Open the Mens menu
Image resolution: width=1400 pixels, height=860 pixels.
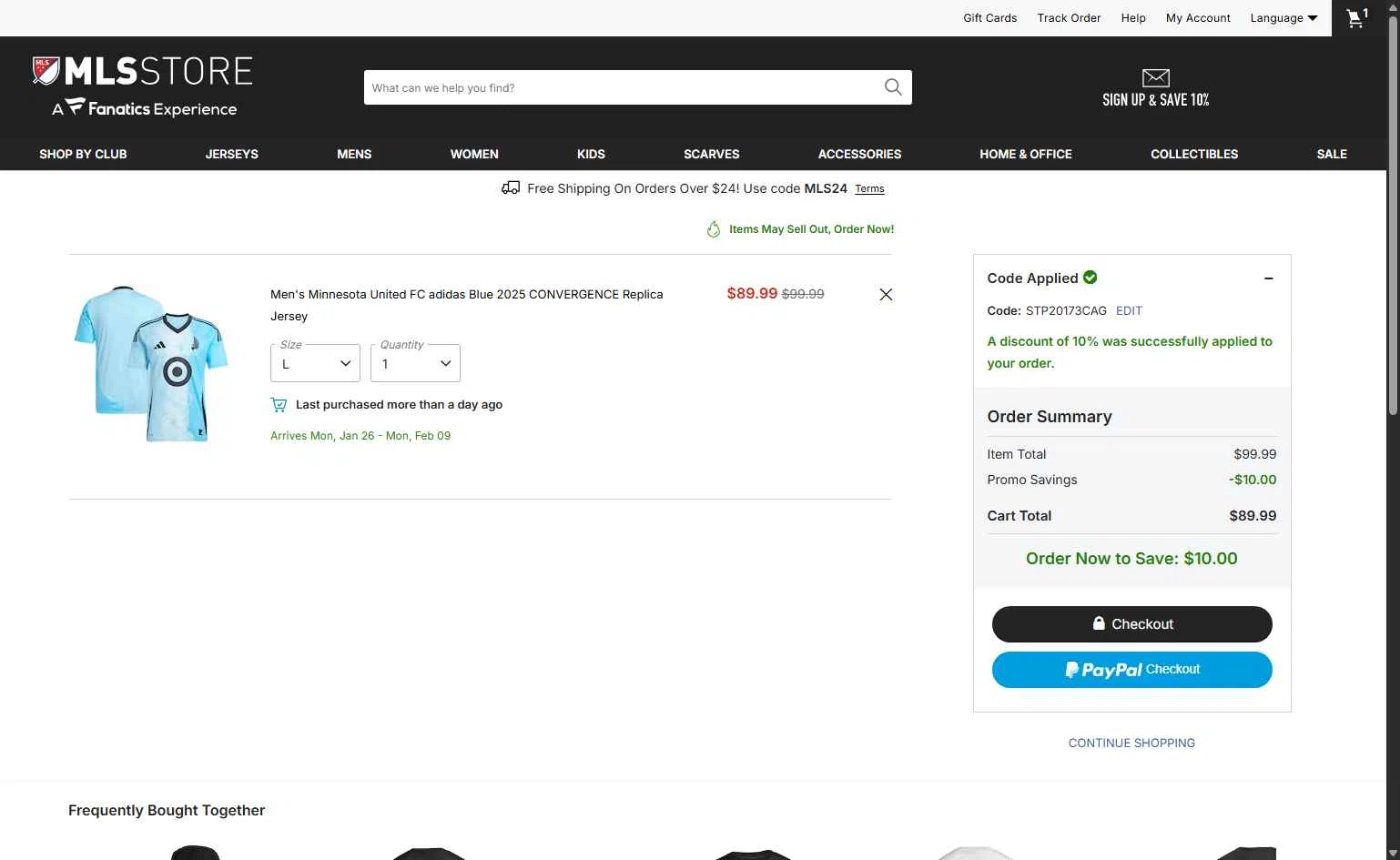(x=354, y=154)
